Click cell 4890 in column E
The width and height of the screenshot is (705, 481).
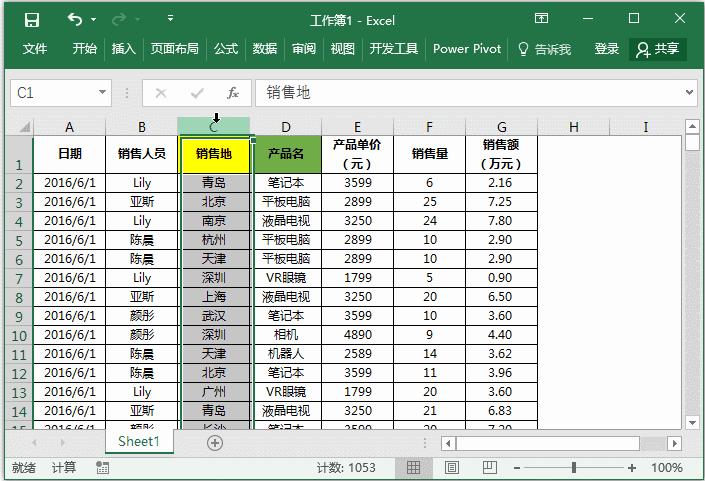(x=357, y=335)
